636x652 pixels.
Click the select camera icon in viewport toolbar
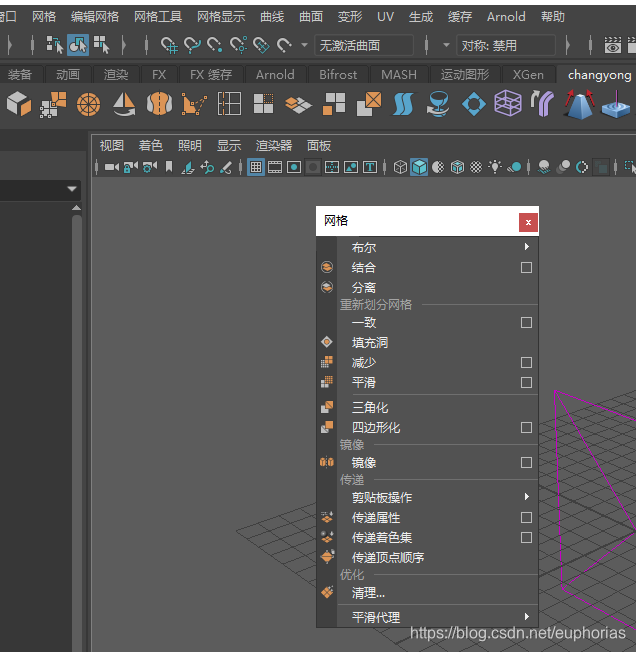pyautogui.click(x=111, y=167)
